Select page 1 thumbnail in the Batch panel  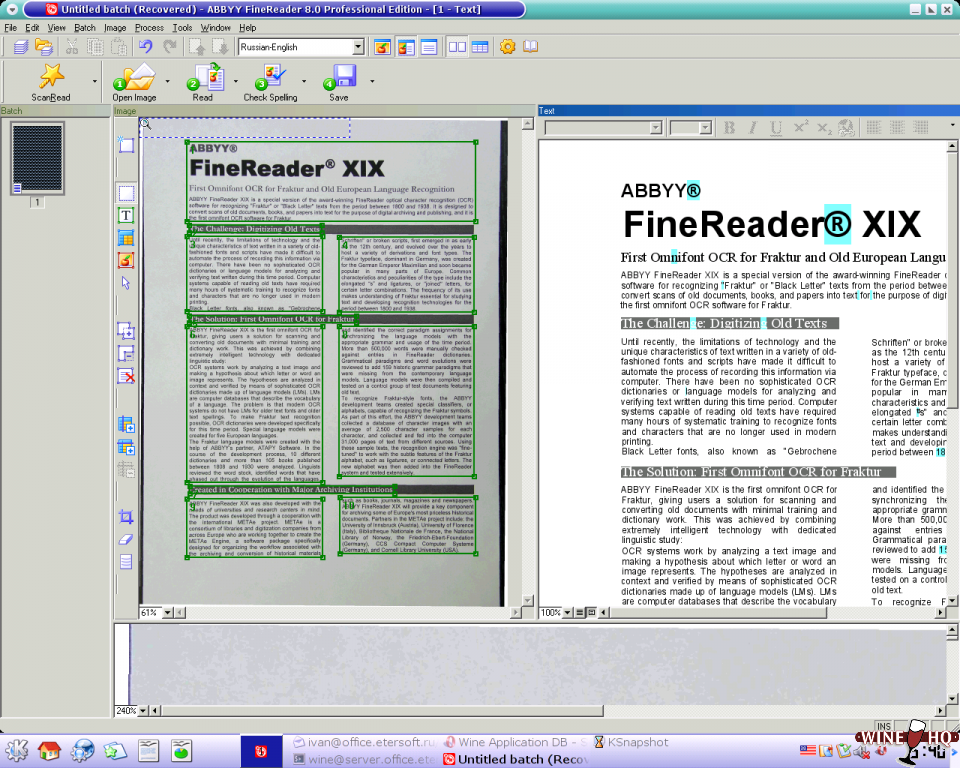pyautogui.click(x=37, y=159)
